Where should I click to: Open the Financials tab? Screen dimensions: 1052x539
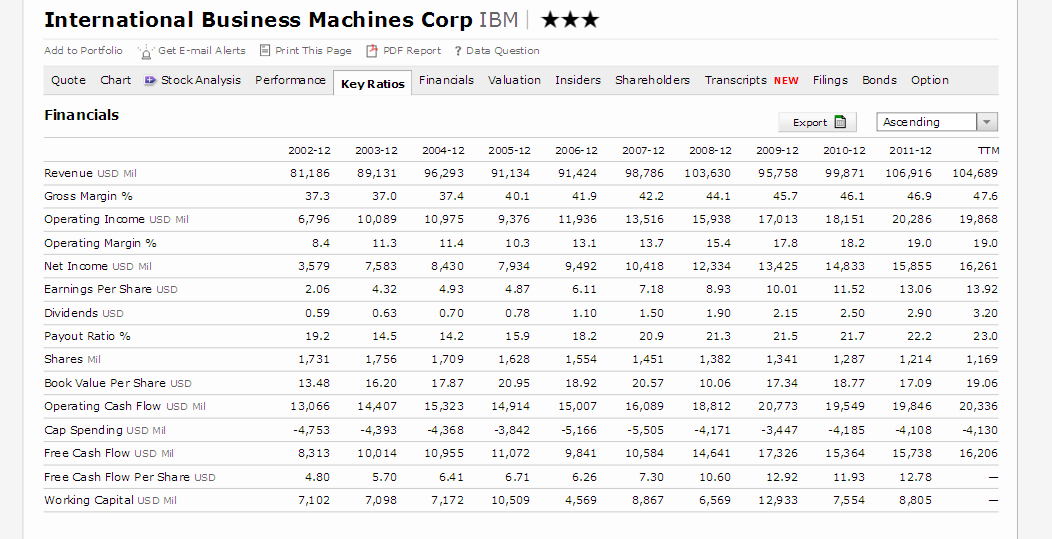446,80
